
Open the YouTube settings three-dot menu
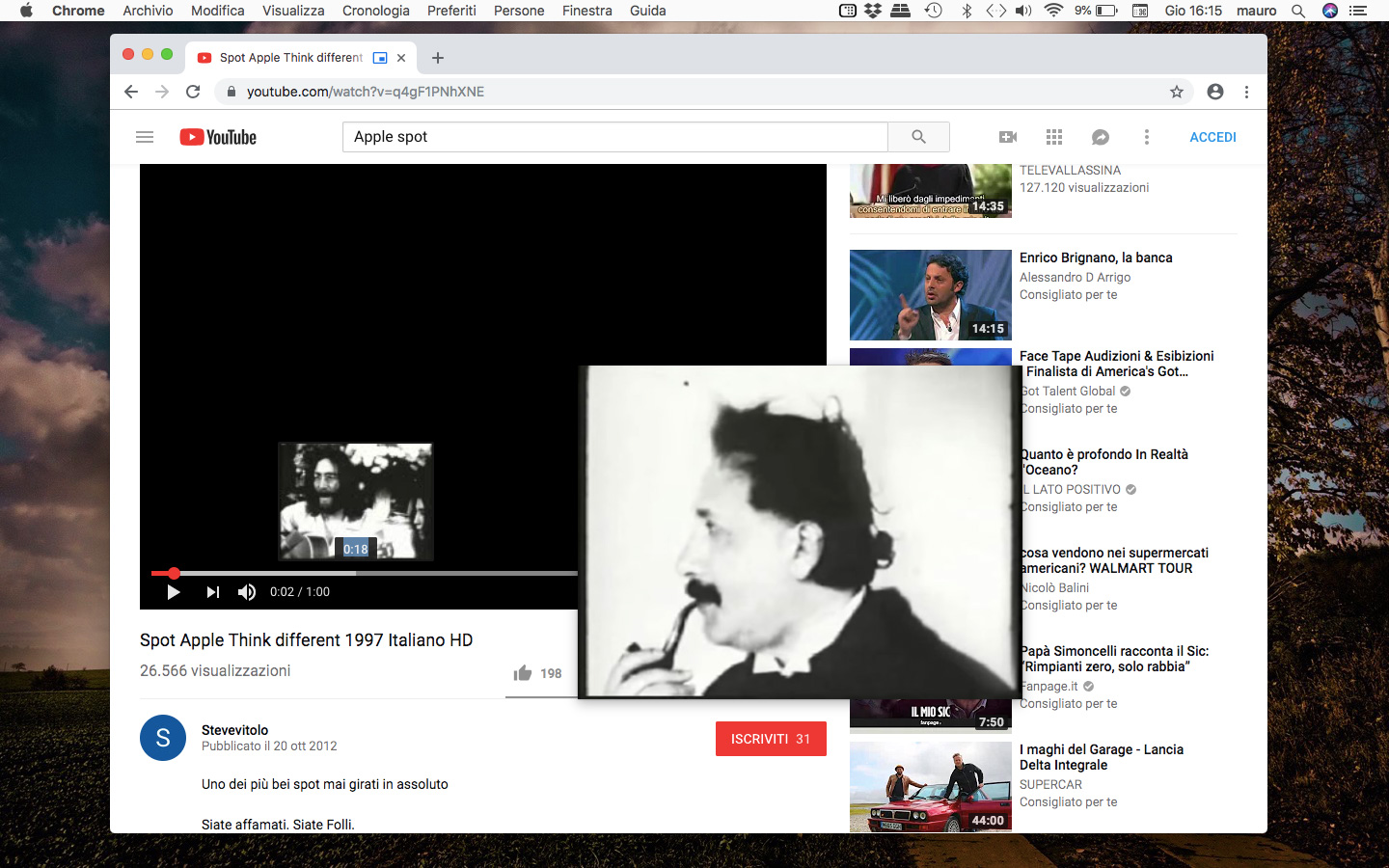click(1146, 137)
